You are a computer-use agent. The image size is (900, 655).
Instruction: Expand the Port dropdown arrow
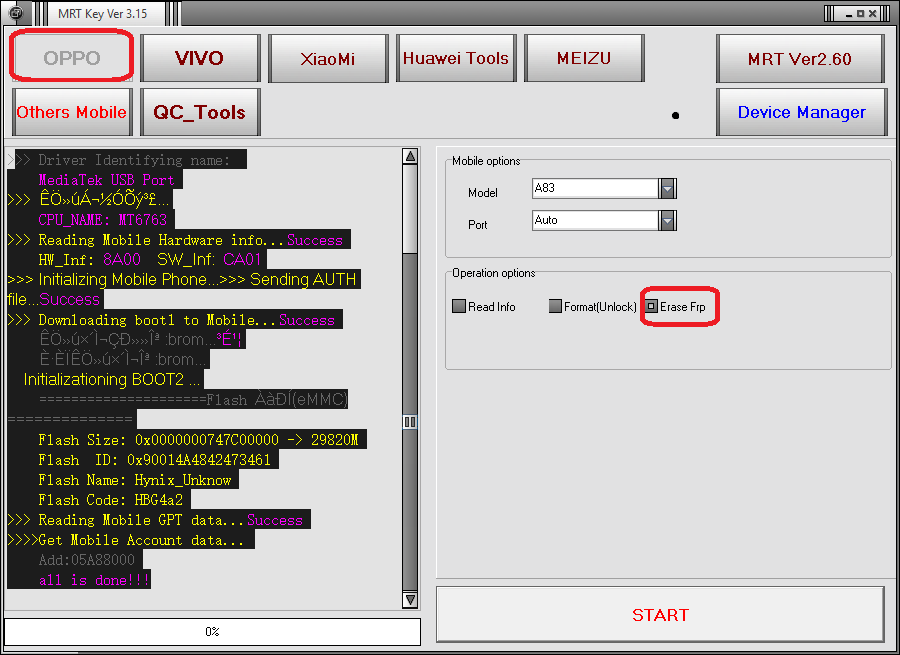(x=667, y=220)
